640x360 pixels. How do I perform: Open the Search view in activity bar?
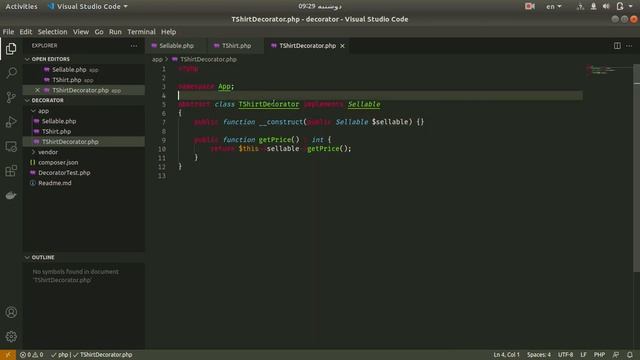(11, 73)
